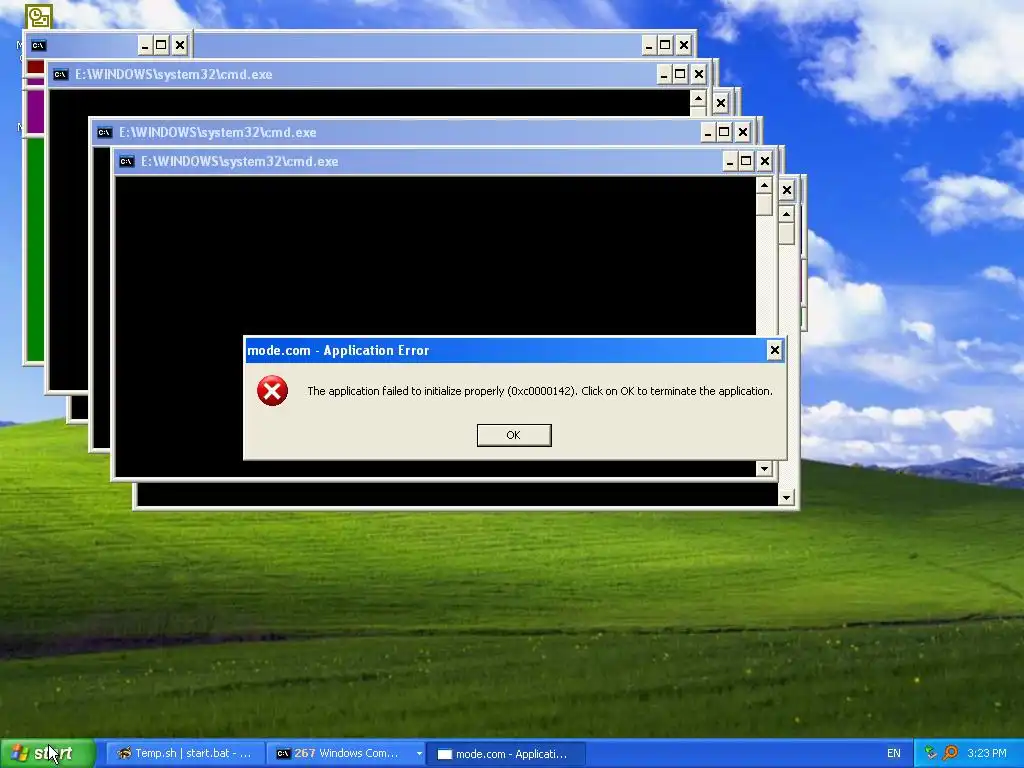Close the frontmost cmd.exe window
Viewport: 1024px width, 768px height.
click(x=765, y=161)
